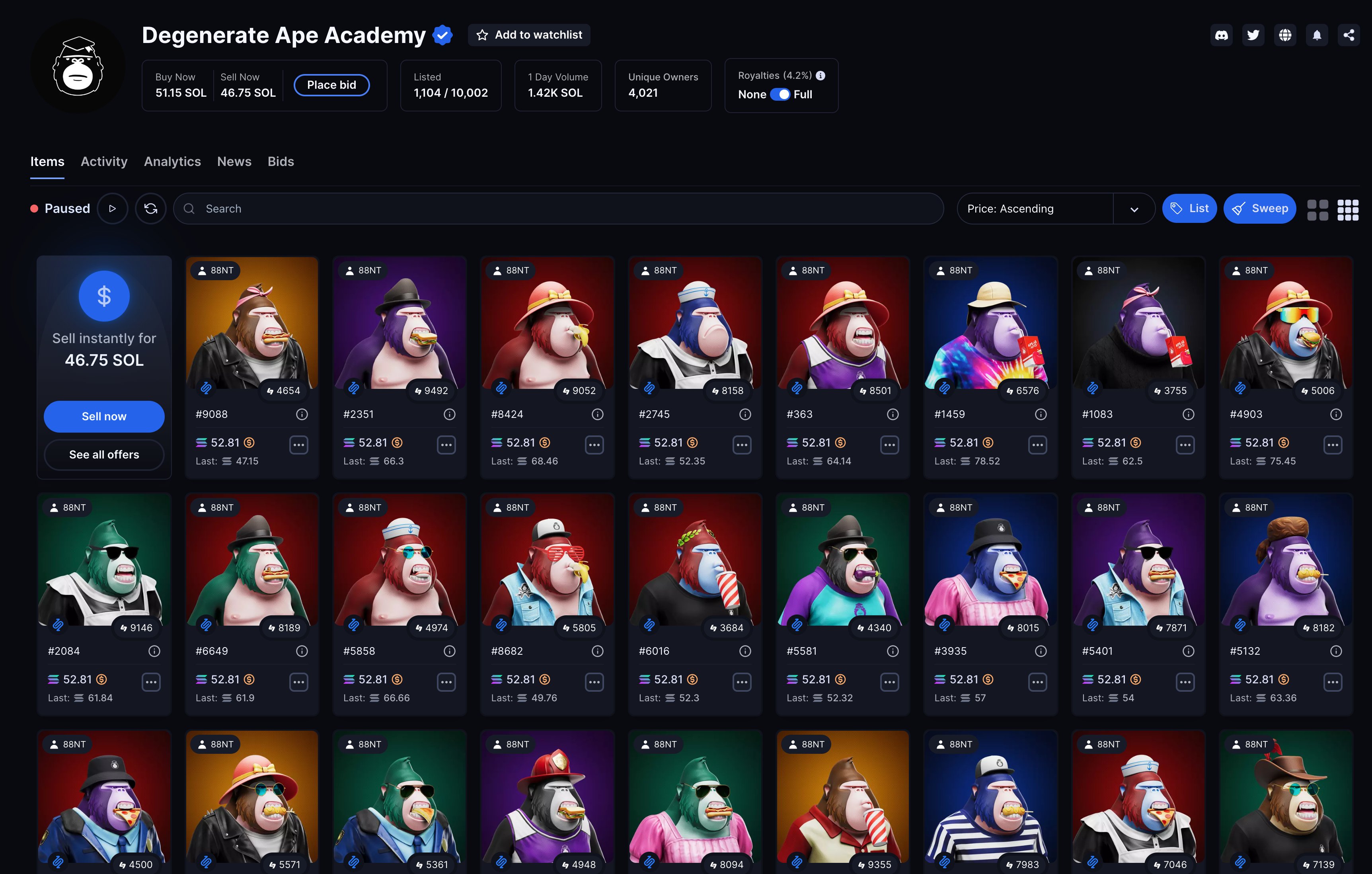
Task: Click the website globe icon
Action: pyautogui.click(x=1285, y=35)
